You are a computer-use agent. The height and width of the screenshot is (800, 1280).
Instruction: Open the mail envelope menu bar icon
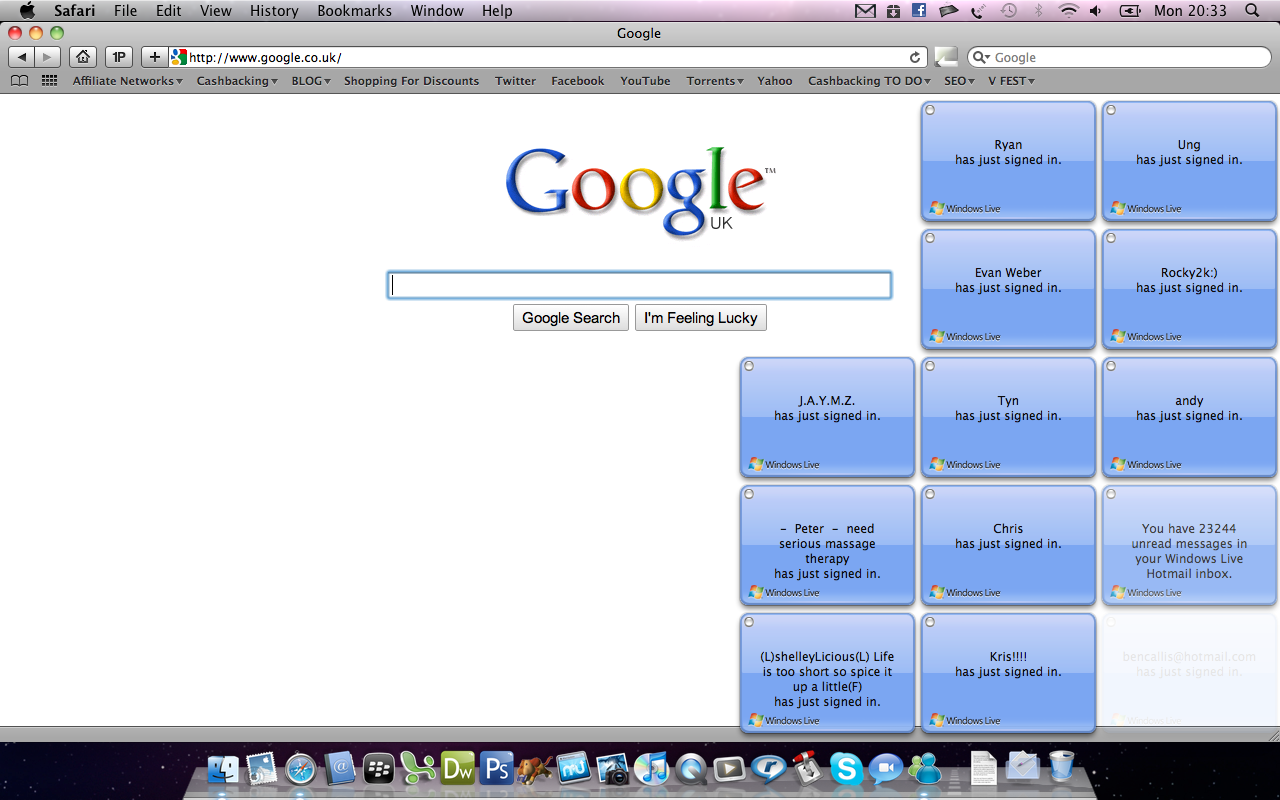(865, 11)
